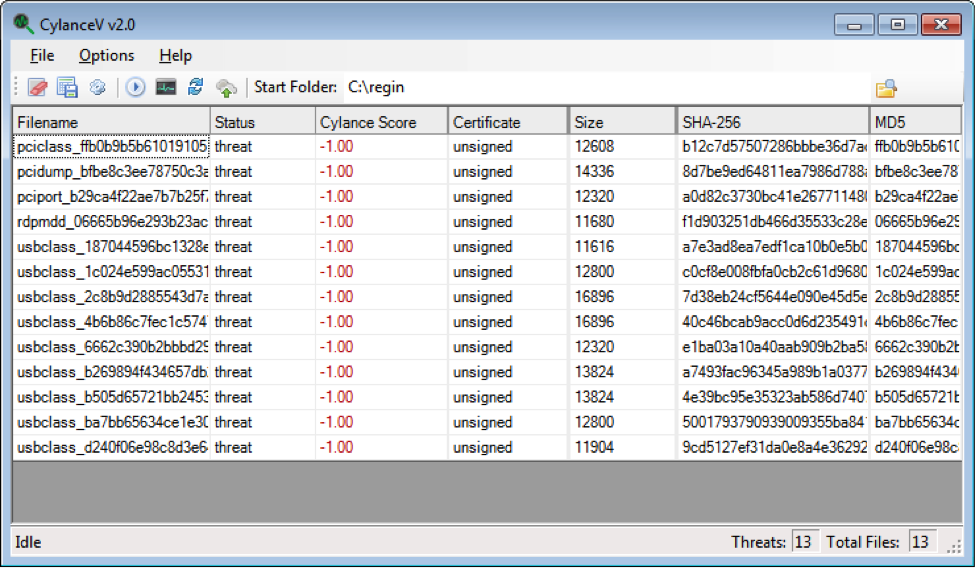
Task: Click the SHA-256 hash starting a7e3ad8ea7edf1ca
Action: (x=774, y=247)
